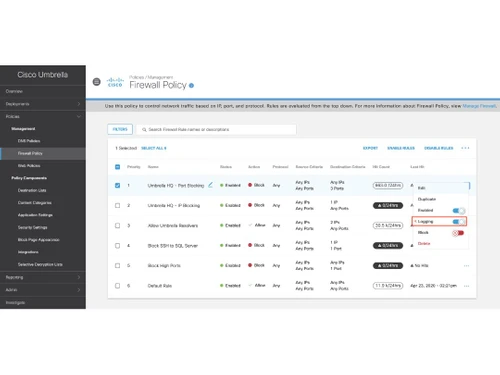The height and width of the screenshot is (375, 500).
Task: Click hit count badge of Block SSH rule
Action: tap(388, 245)
